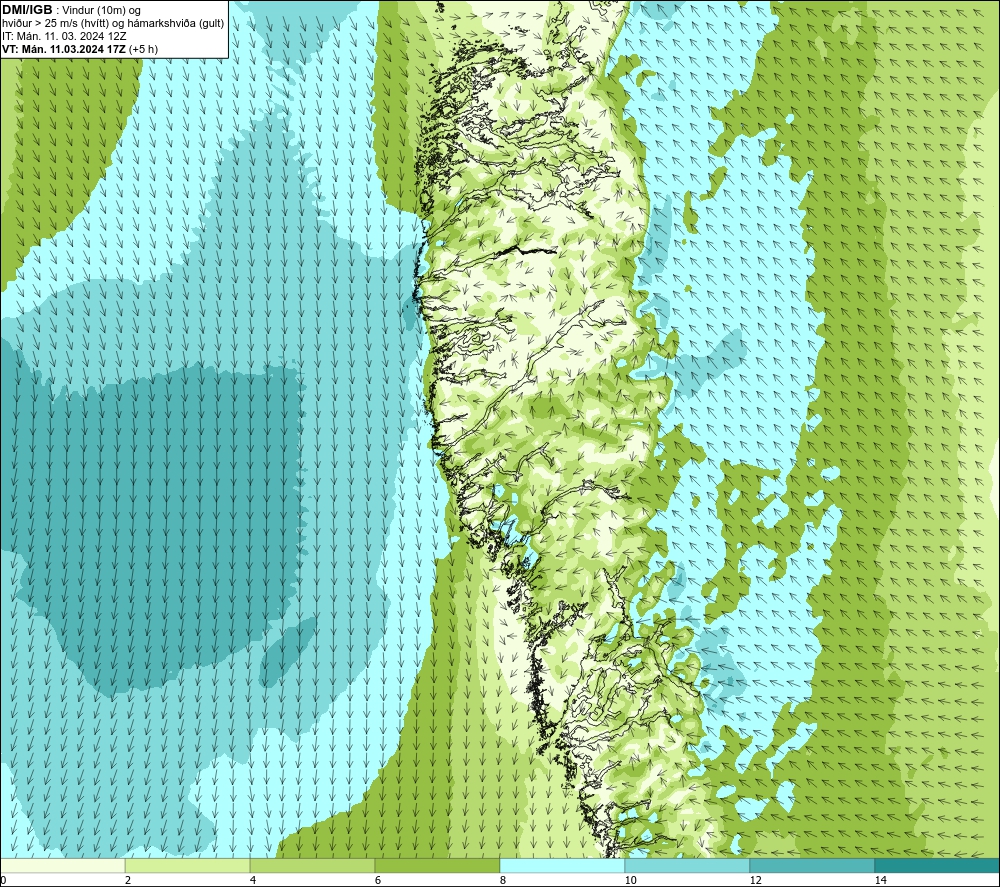Click the '10' label on the color scale

pos(630,880)
